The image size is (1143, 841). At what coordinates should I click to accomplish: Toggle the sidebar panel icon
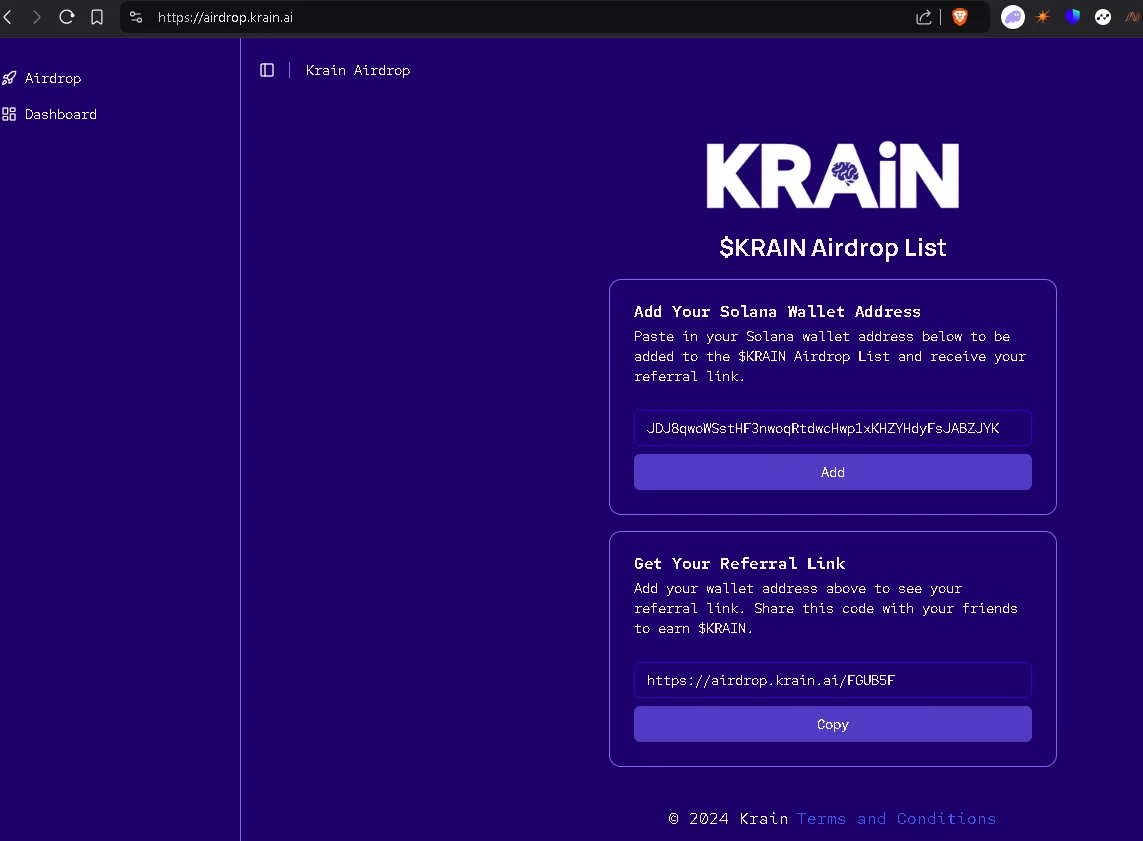(x=267, y=70)
